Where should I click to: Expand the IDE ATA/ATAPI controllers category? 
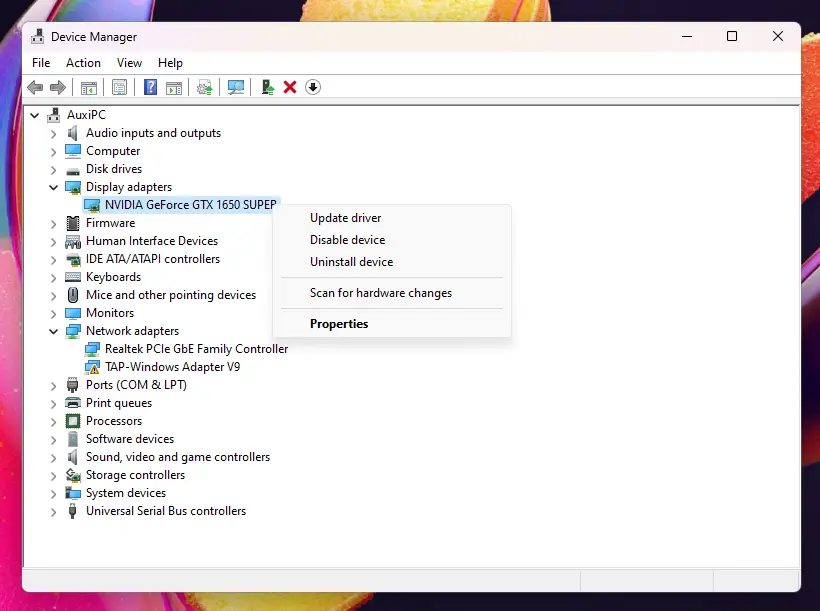tap(53, 259)
